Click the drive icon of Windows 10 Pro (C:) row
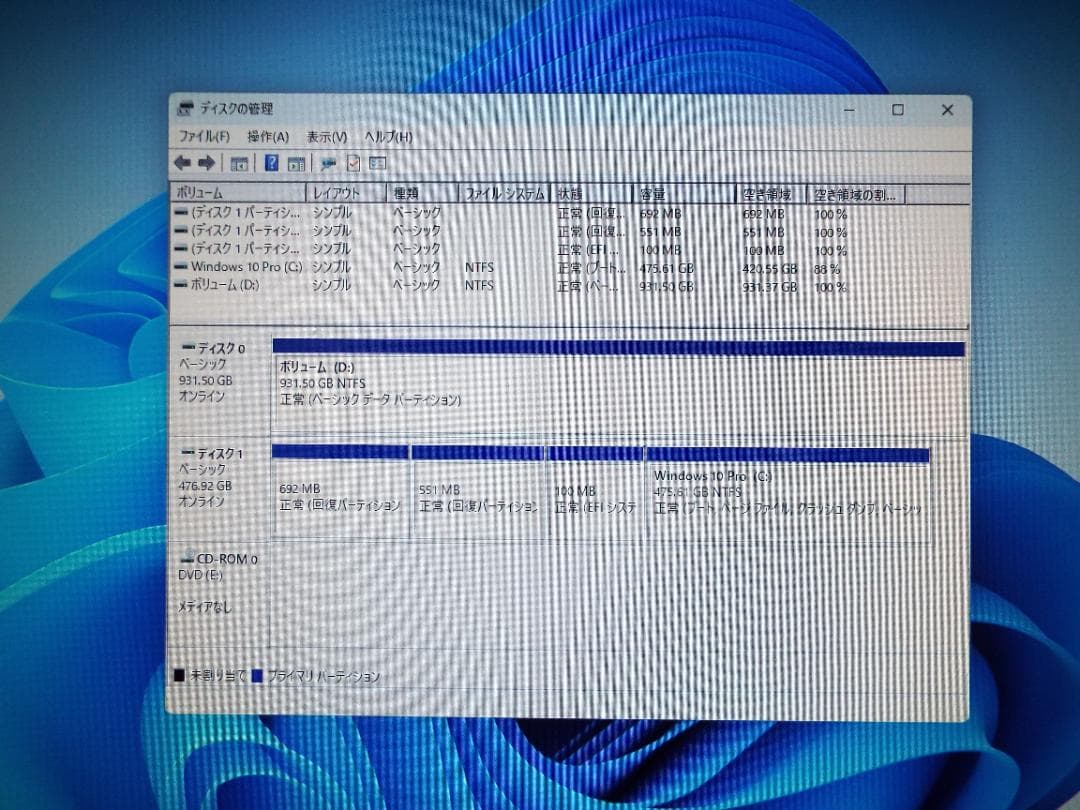This screenshot has width=1080, height=810. 181,267
